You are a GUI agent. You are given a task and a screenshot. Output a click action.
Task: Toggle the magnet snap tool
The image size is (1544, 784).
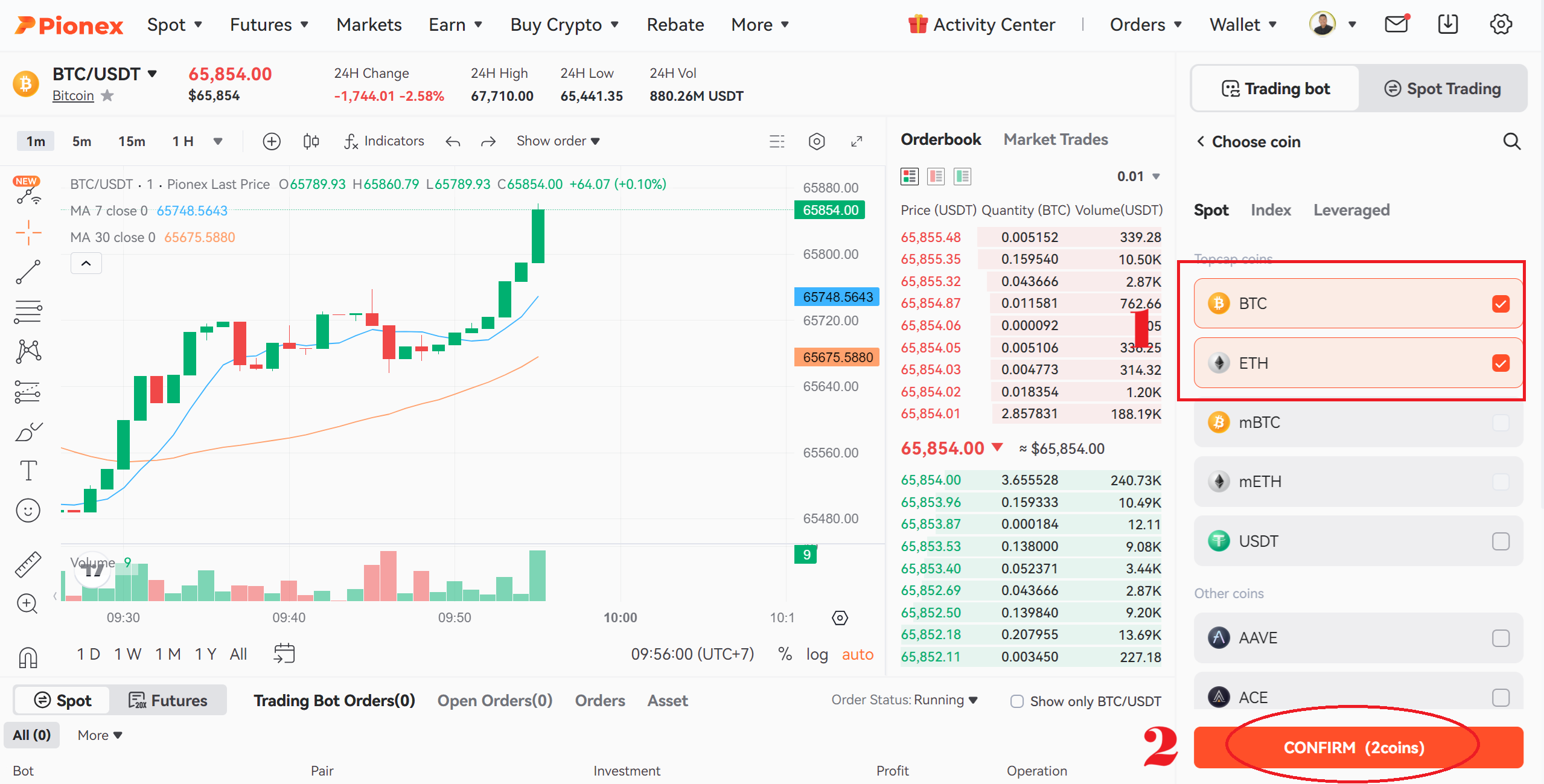pos(28,657)
